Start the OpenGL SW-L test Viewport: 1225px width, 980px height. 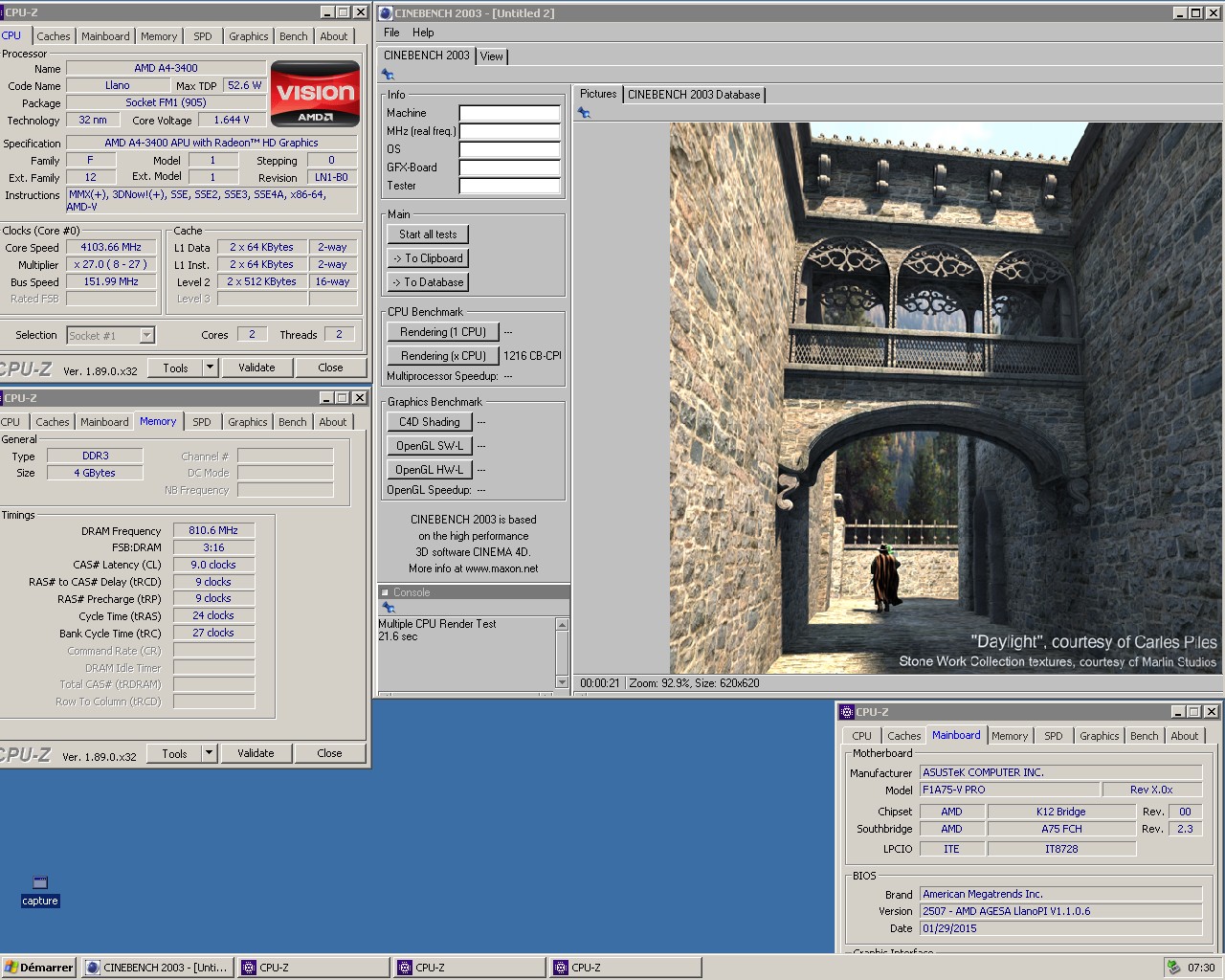430,446
